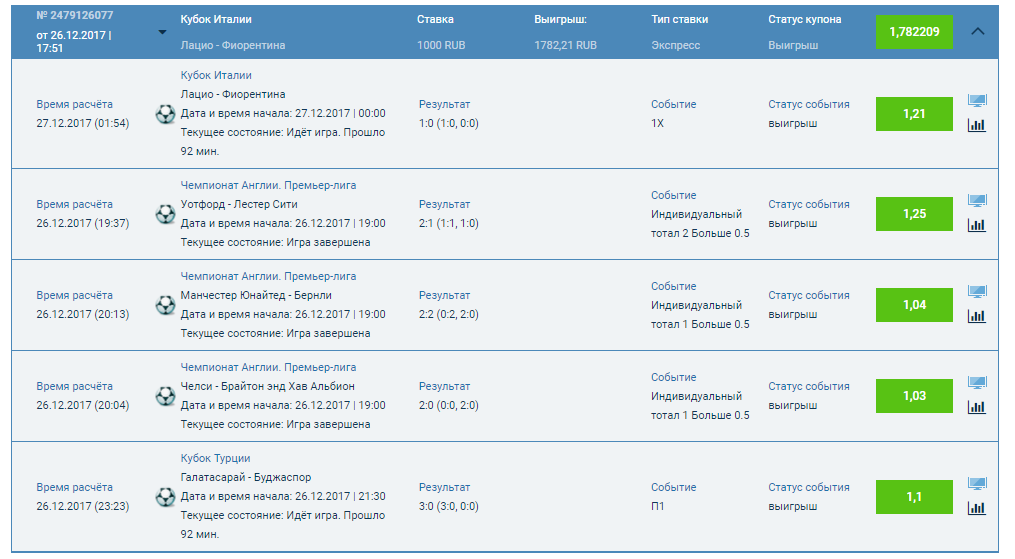Open Кубок Италии league link in first row
The height and width of the screenshot is (559, 1015).
click(x=216, y=75)
